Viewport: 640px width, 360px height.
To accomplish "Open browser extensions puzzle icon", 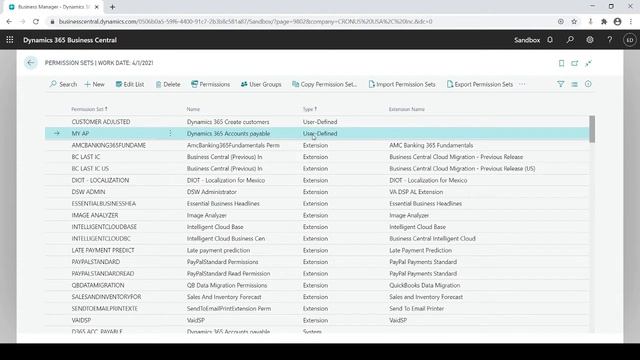I will tap(604, 21).
